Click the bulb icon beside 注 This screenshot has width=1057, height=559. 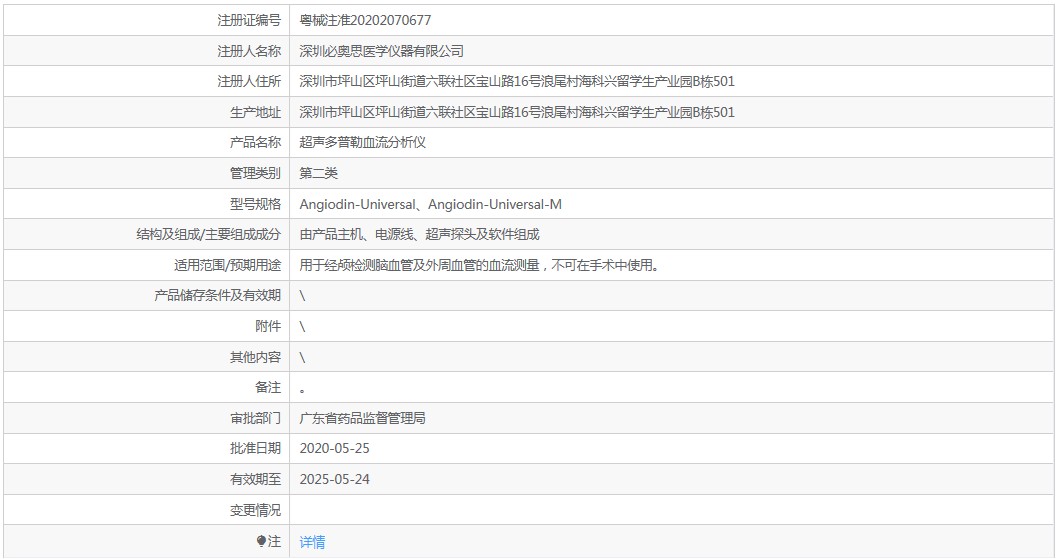(x=261, y=541)
